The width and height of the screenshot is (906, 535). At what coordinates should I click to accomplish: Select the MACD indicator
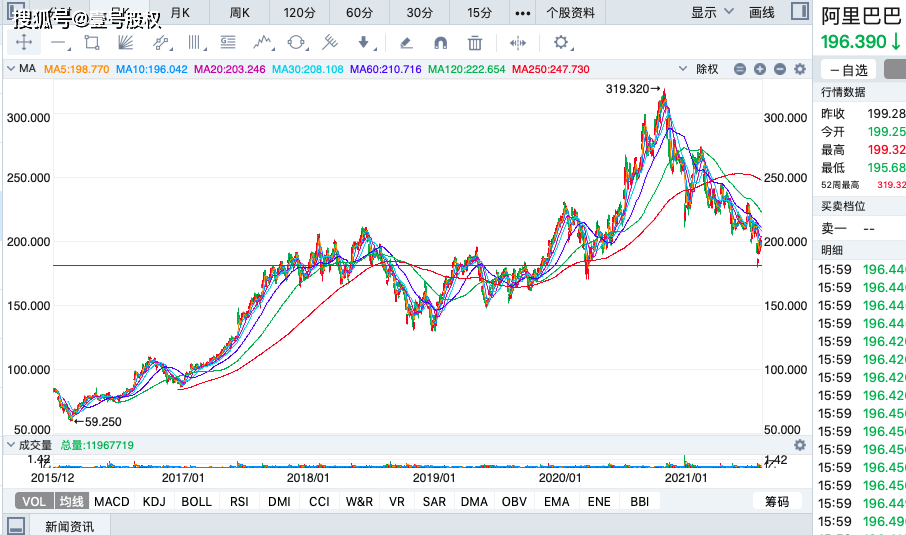(112, 501)
